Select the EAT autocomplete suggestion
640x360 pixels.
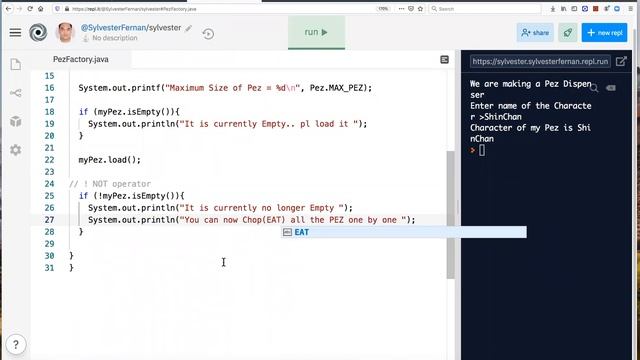(x=404, y=232)
